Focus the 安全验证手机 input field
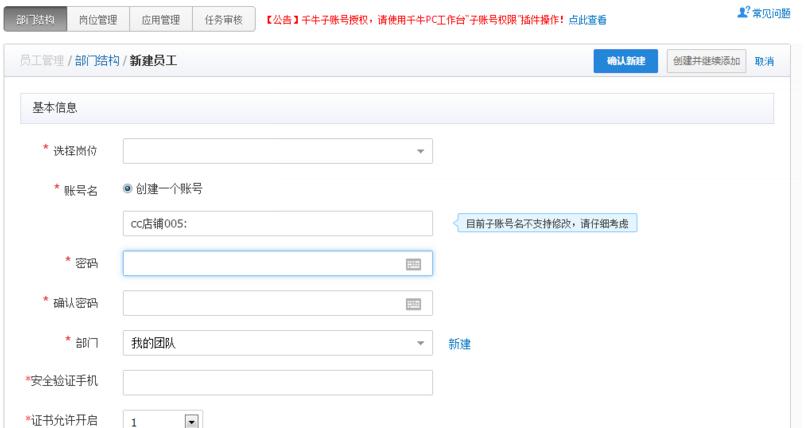Image resolution: width=805 pixels, height=428 pixels. 277,383
